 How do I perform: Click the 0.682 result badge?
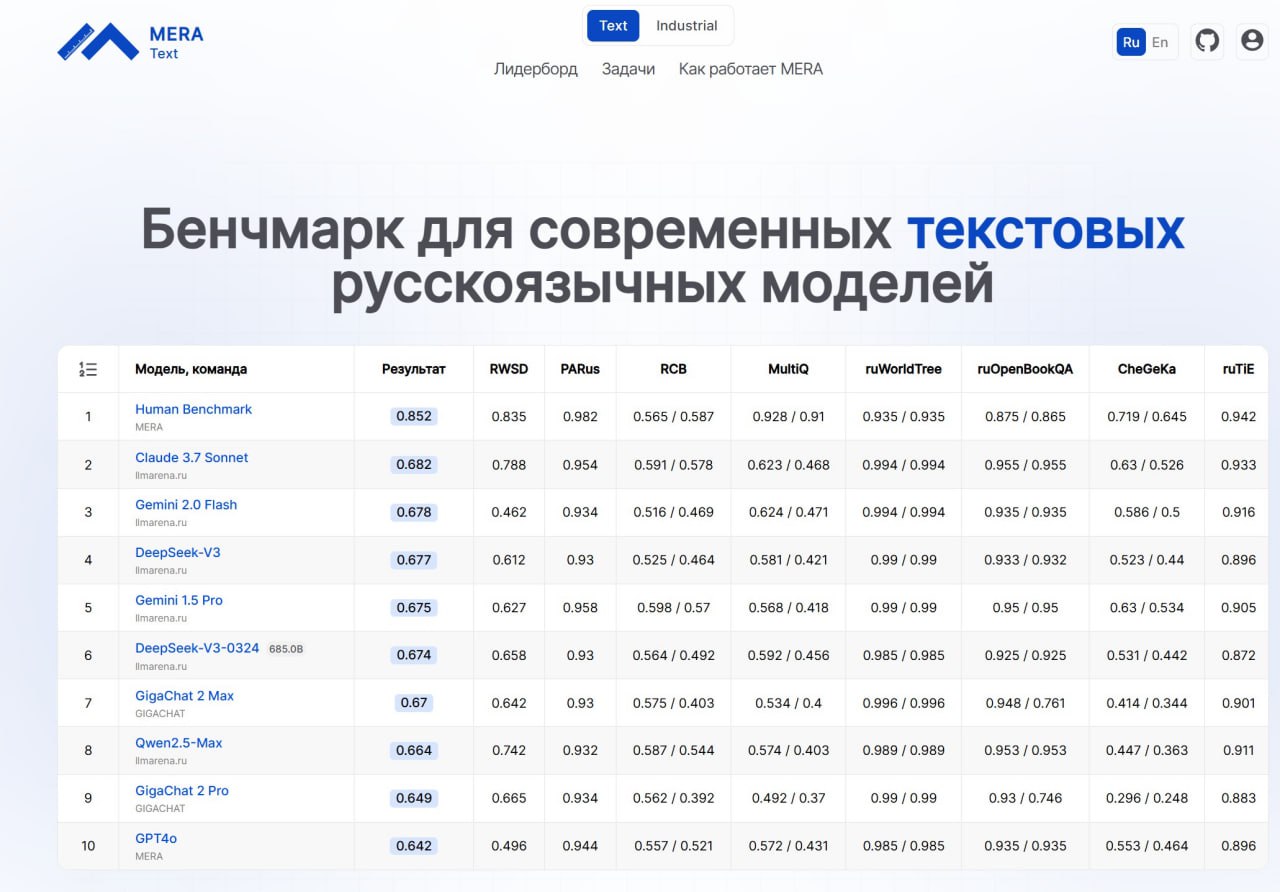pyautogui.click(x=414, y=464)
